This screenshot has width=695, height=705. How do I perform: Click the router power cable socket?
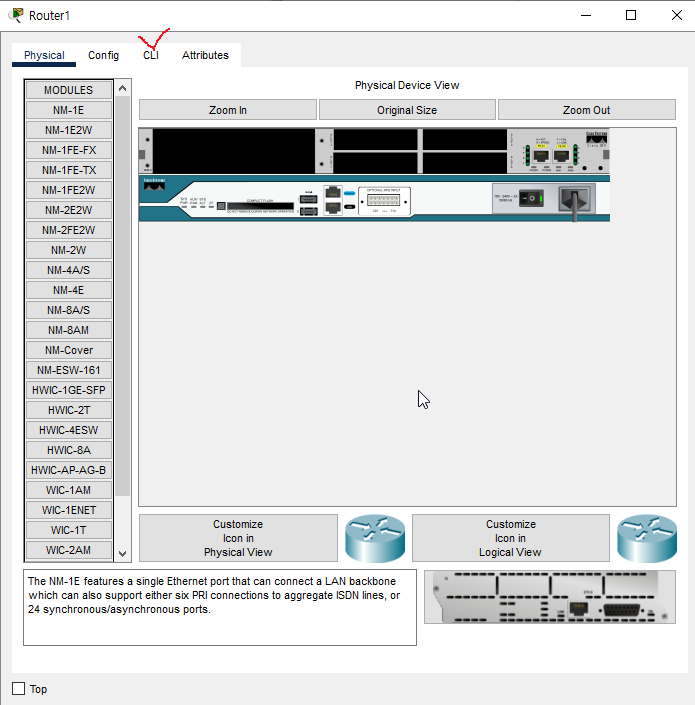coord(575,199)
